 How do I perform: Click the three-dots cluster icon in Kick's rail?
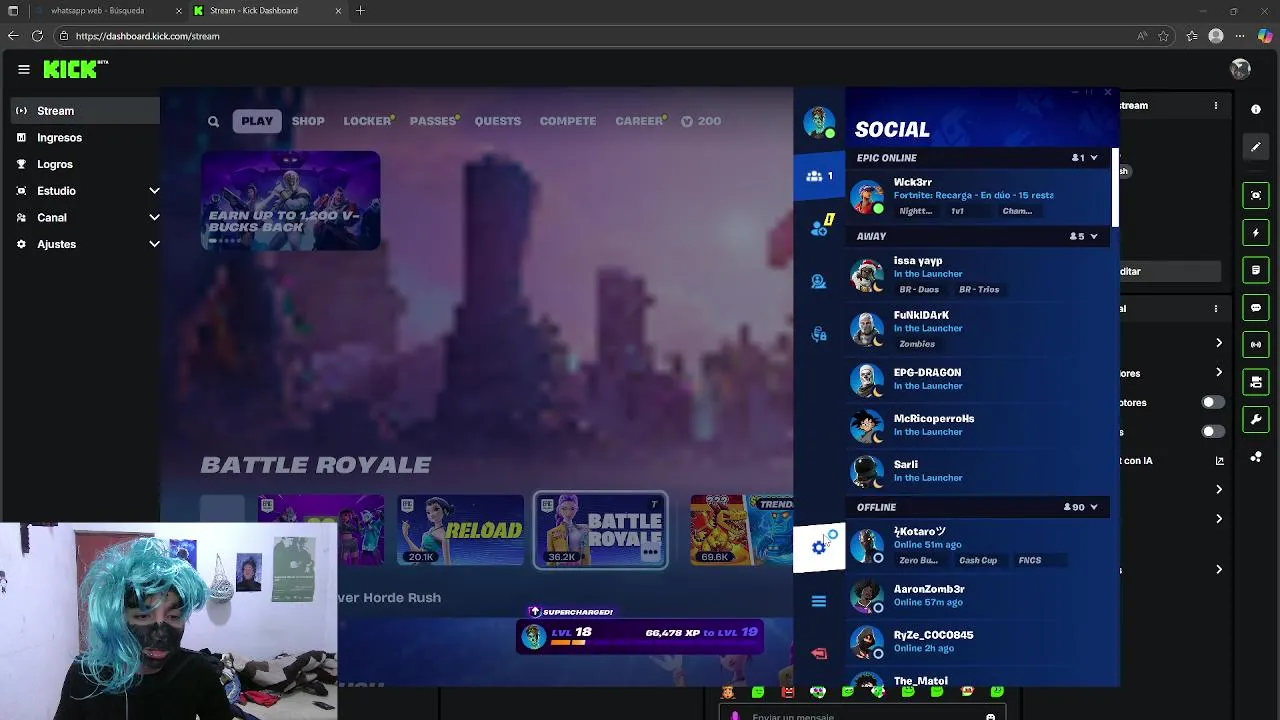pyautogui.click(x=1256, y=457)
